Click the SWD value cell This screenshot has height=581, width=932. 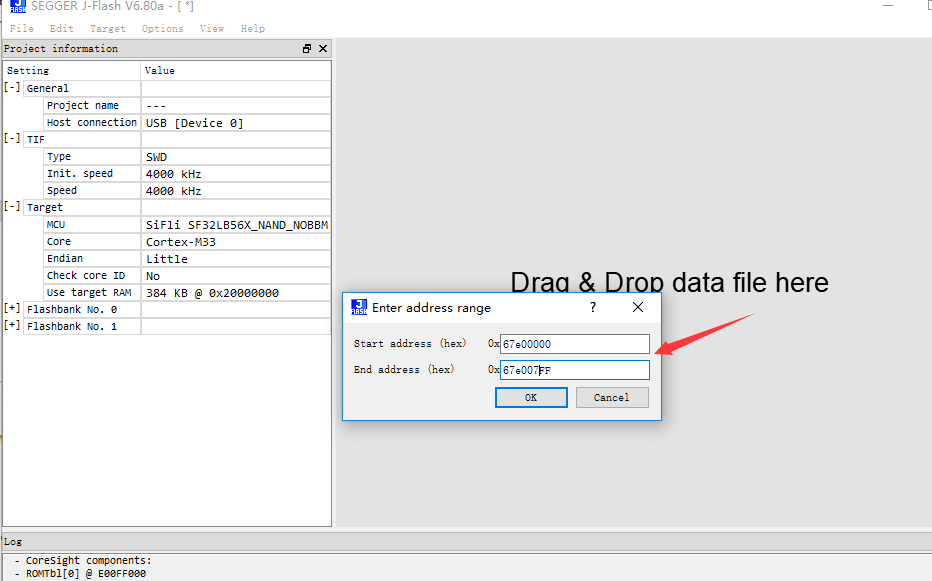point(235,157)
